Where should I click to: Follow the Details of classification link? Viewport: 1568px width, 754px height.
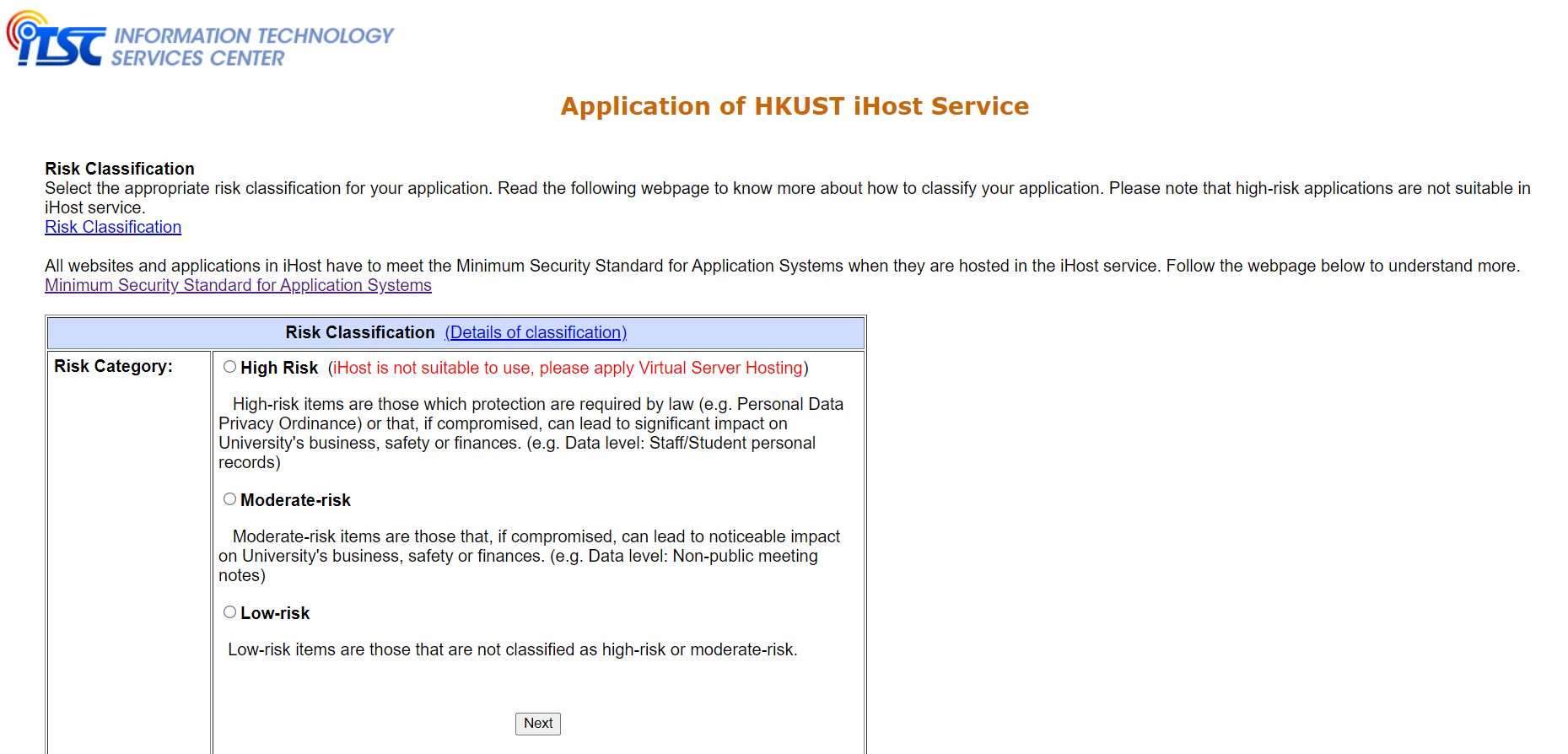point(536,332)
